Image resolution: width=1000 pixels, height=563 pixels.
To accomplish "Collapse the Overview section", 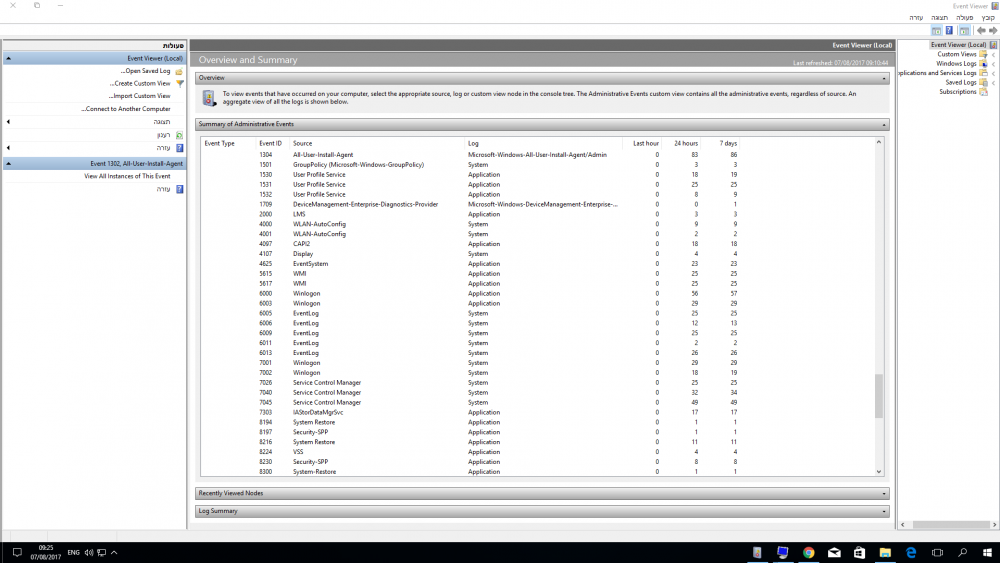I will pos(884,78).
